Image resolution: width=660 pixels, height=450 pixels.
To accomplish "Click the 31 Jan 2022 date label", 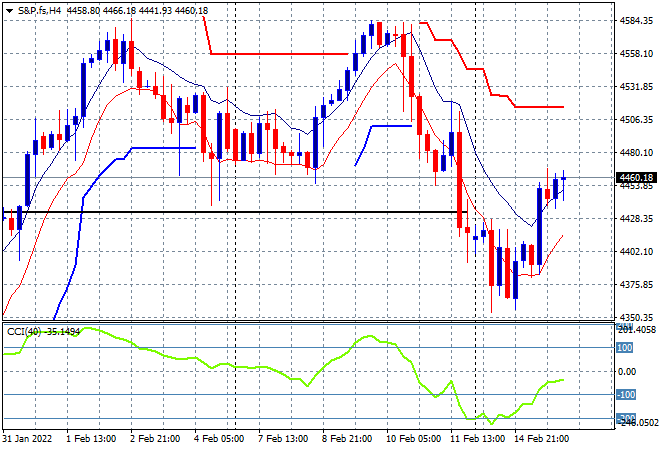I will pos(27,439).
